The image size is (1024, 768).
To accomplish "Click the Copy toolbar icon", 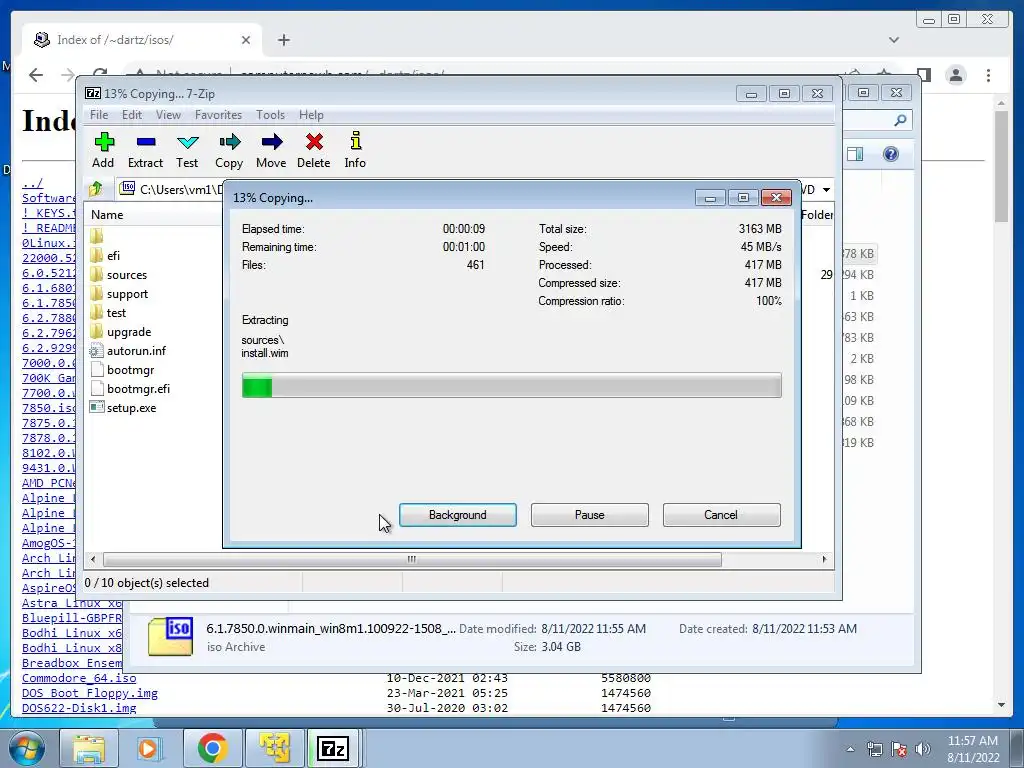I will point(229,150).
